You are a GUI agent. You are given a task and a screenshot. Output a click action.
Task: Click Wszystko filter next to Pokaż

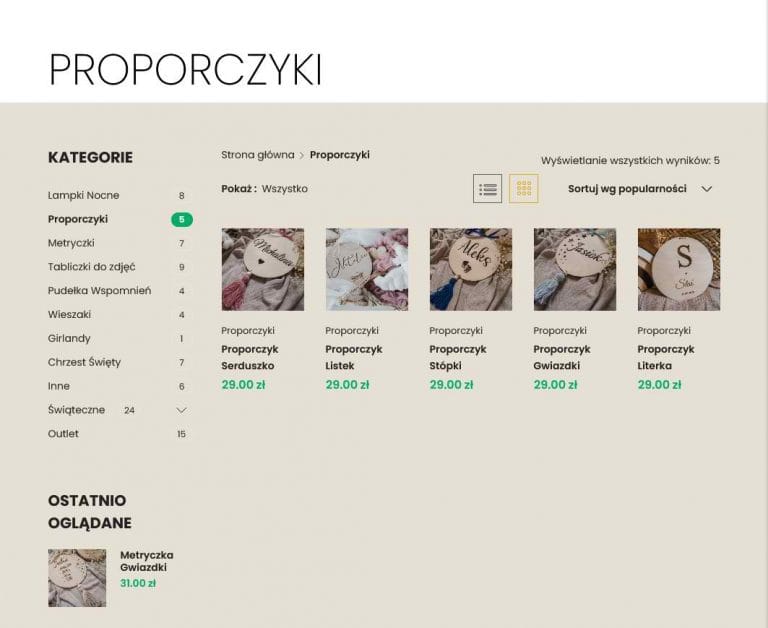pos(285,189)
